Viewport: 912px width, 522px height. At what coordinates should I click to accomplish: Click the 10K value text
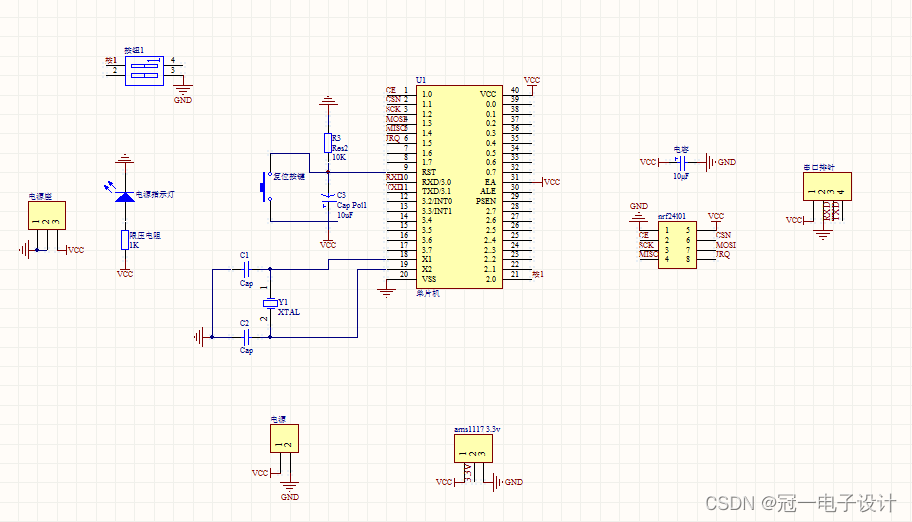339,157
